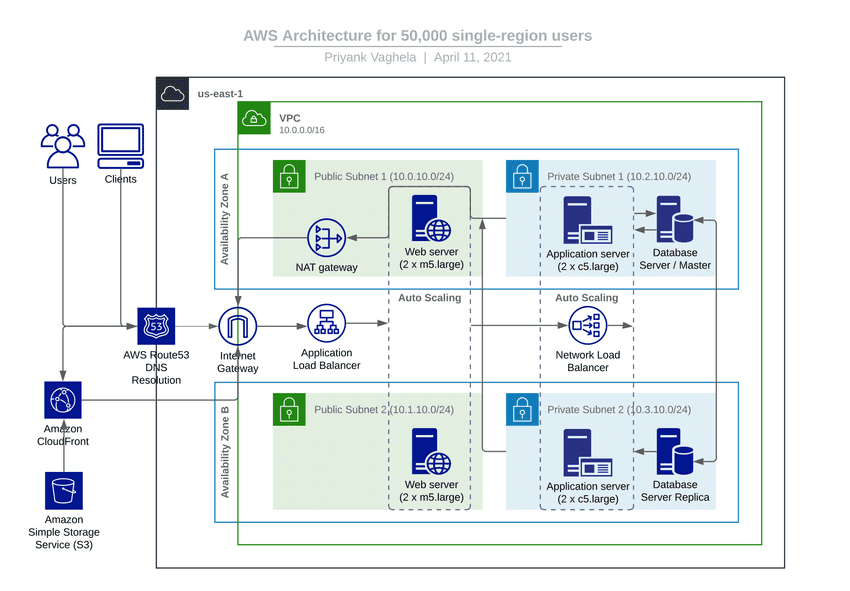Click the Private Subnet 1 lock icon

(522, 176)
